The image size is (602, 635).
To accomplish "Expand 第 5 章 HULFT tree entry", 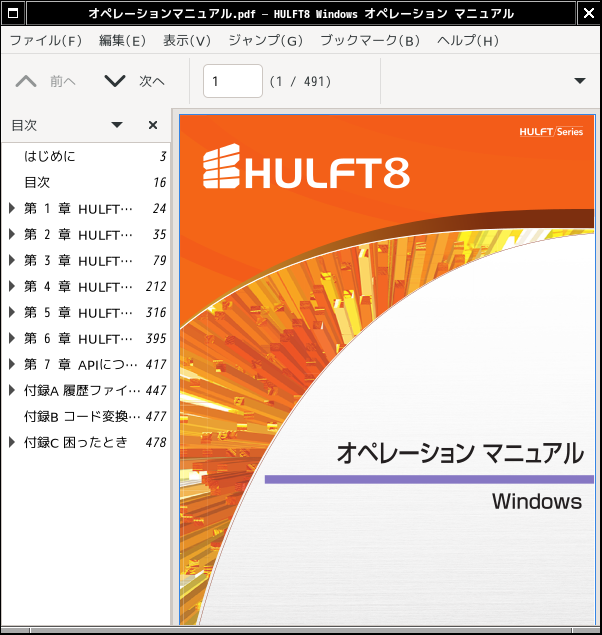I will [12, 312].
